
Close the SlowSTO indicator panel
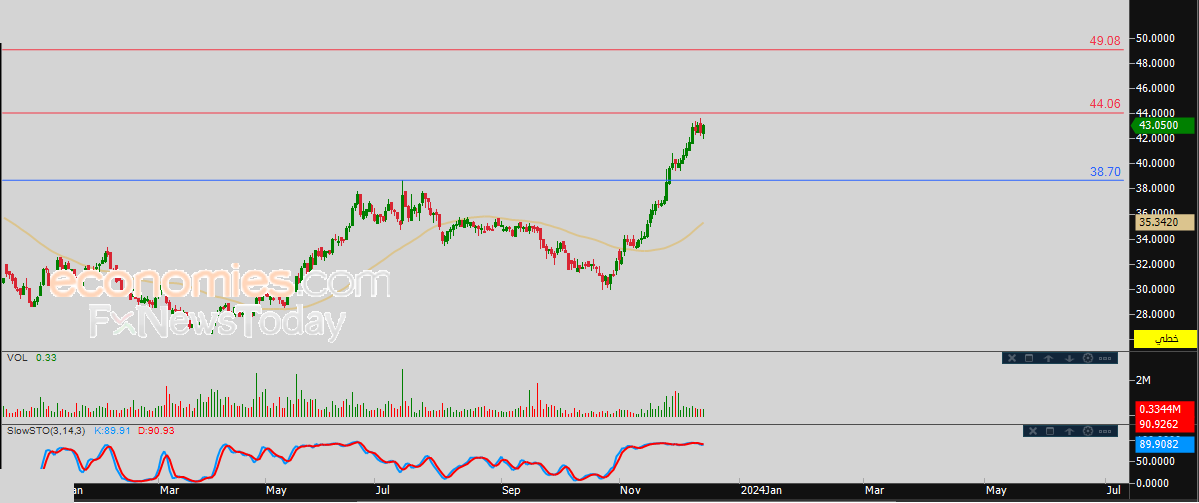click(1031, 431)
